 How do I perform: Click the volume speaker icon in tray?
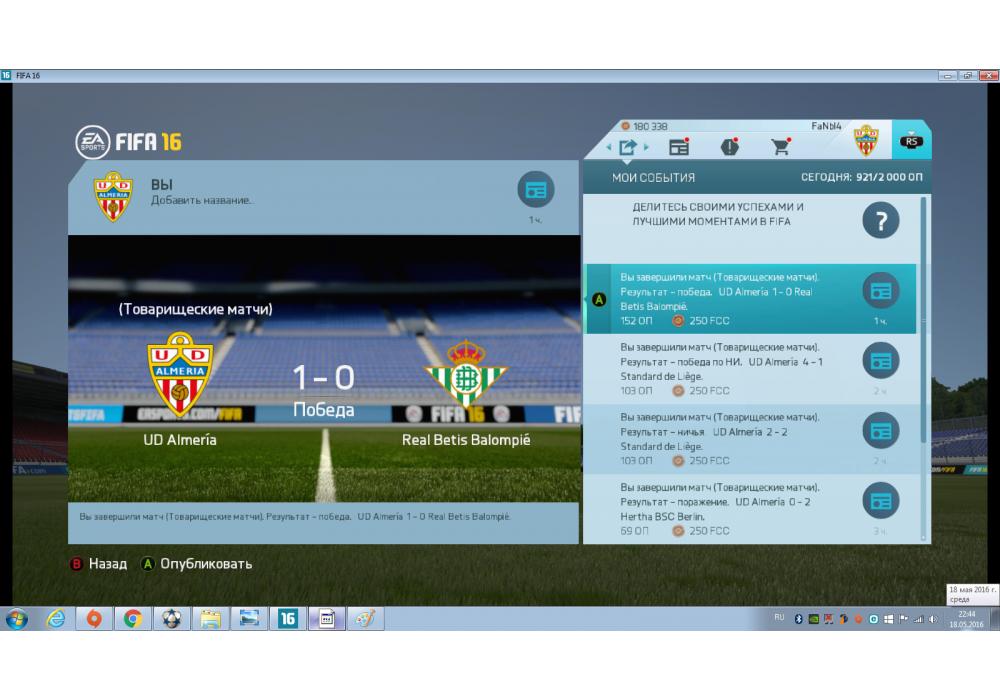933,619
